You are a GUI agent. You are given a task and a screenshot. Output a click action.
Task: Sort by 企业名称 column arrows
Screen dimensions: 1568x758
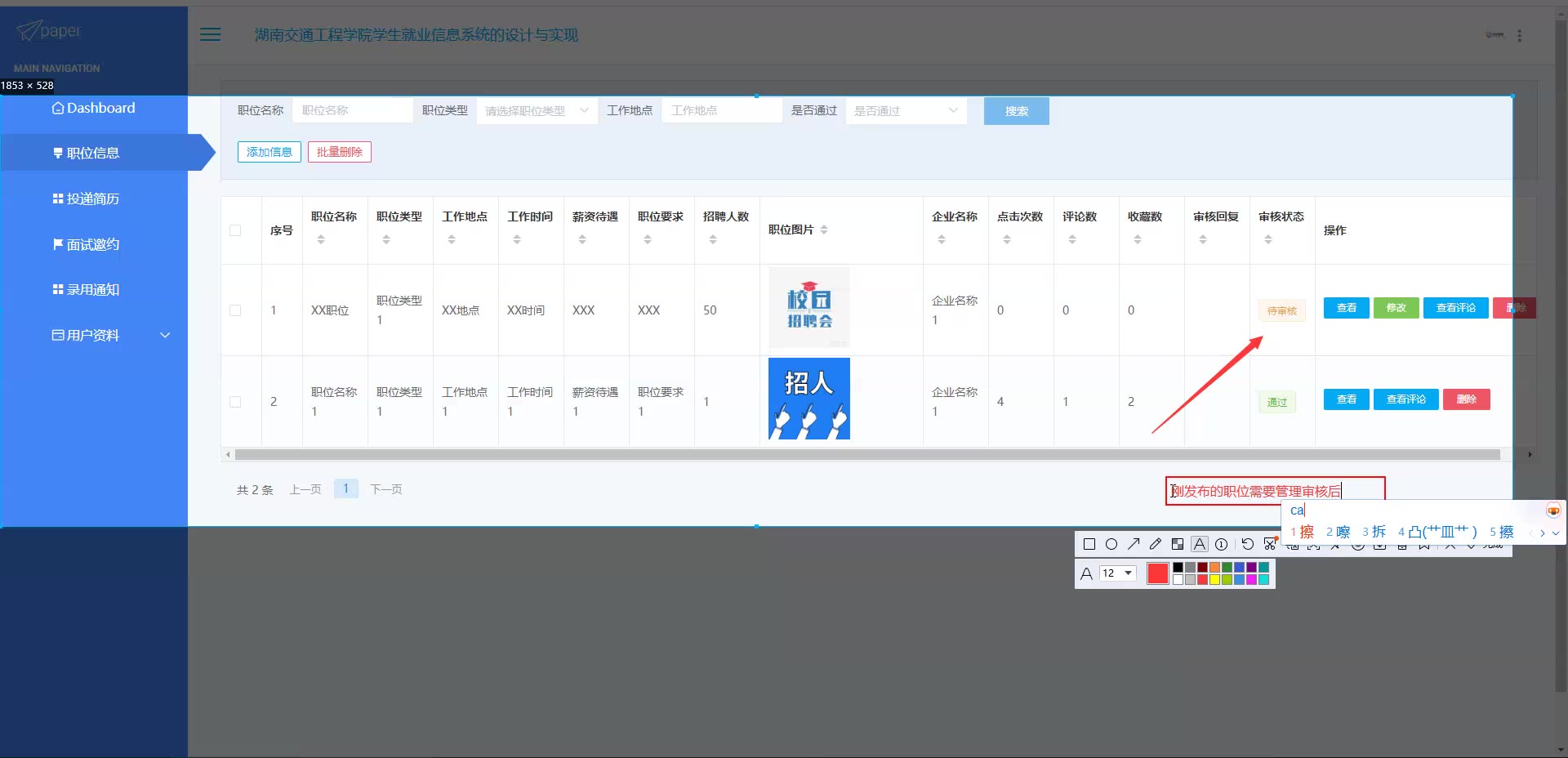[942, 239]
